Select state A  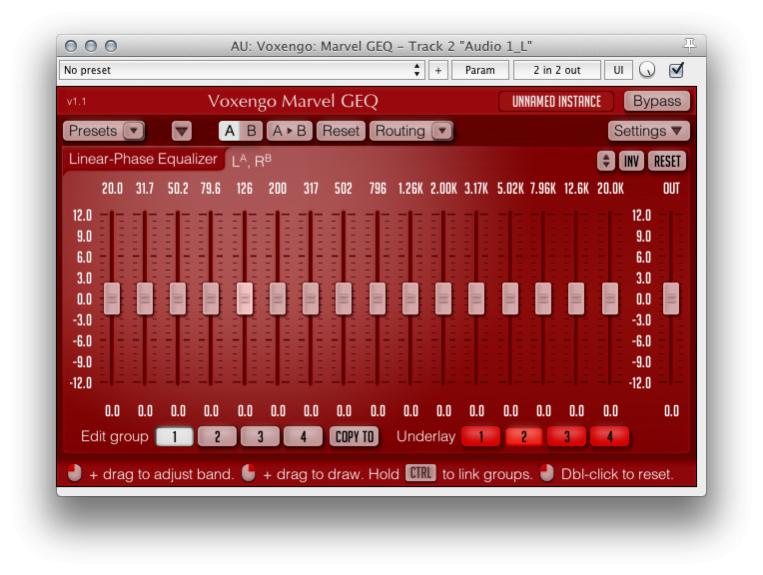(x=230, y=131)
